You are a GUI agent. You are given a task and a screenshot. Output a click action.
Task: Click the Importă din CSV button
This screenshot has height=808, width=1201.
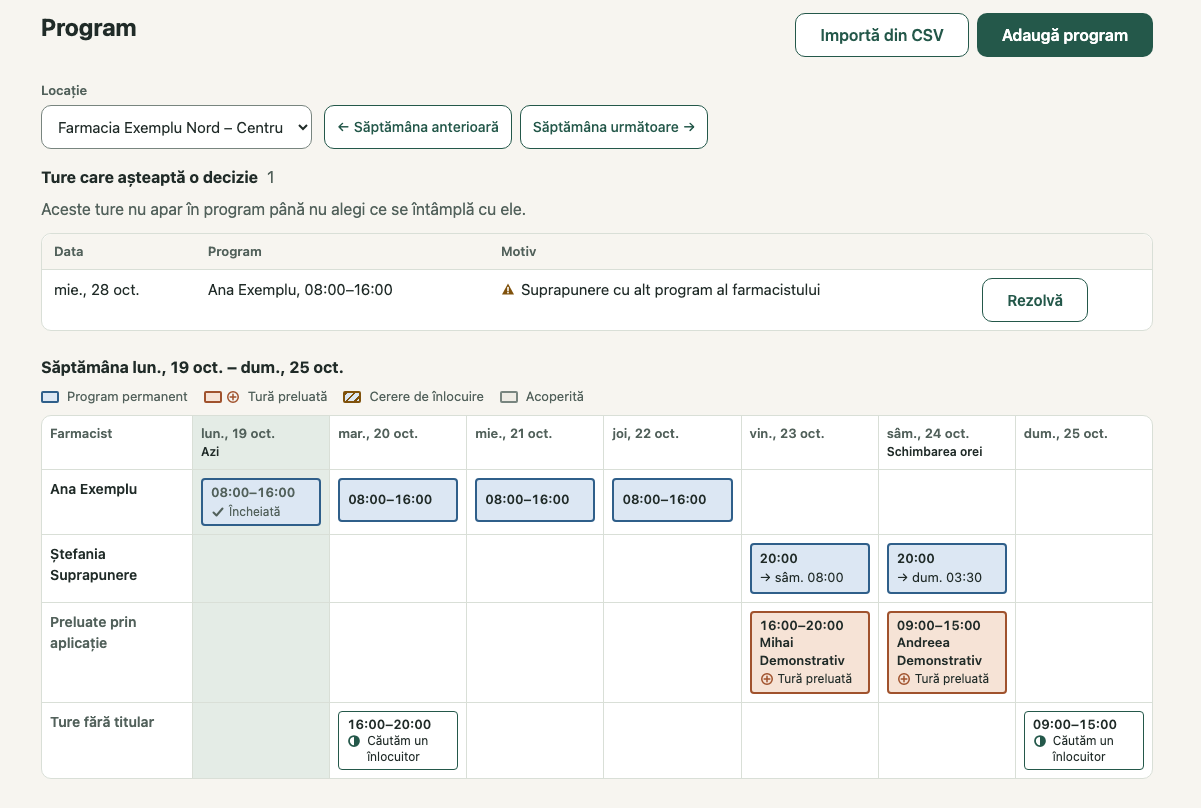(882, 35)
